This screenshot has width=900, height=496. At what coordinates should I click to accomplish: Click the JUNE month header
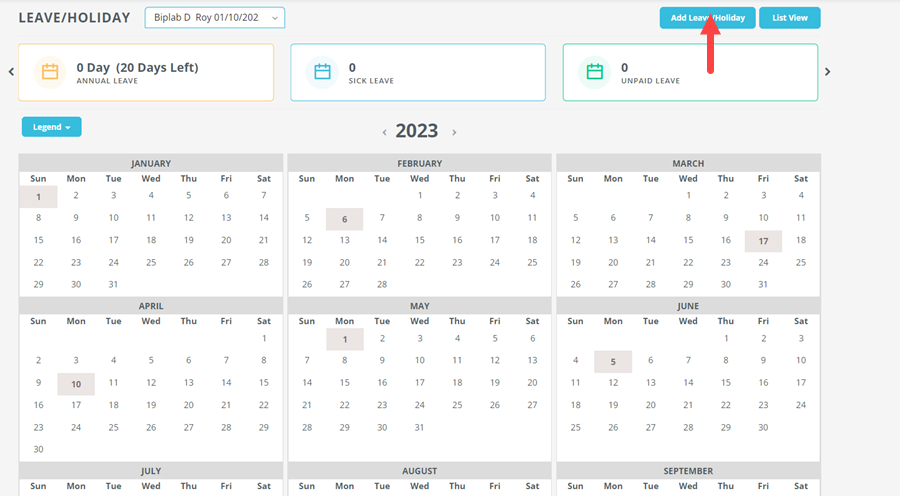688,306
